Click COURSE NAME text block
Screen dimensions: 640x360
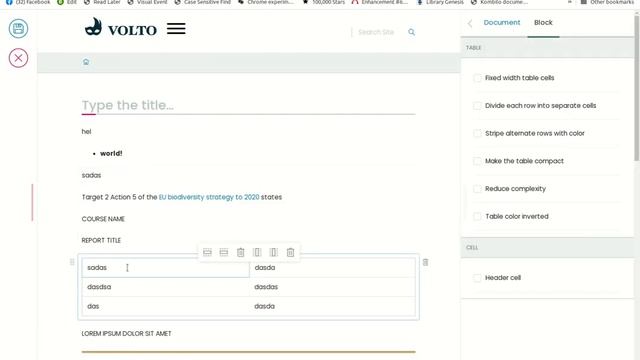click(103, 219)
